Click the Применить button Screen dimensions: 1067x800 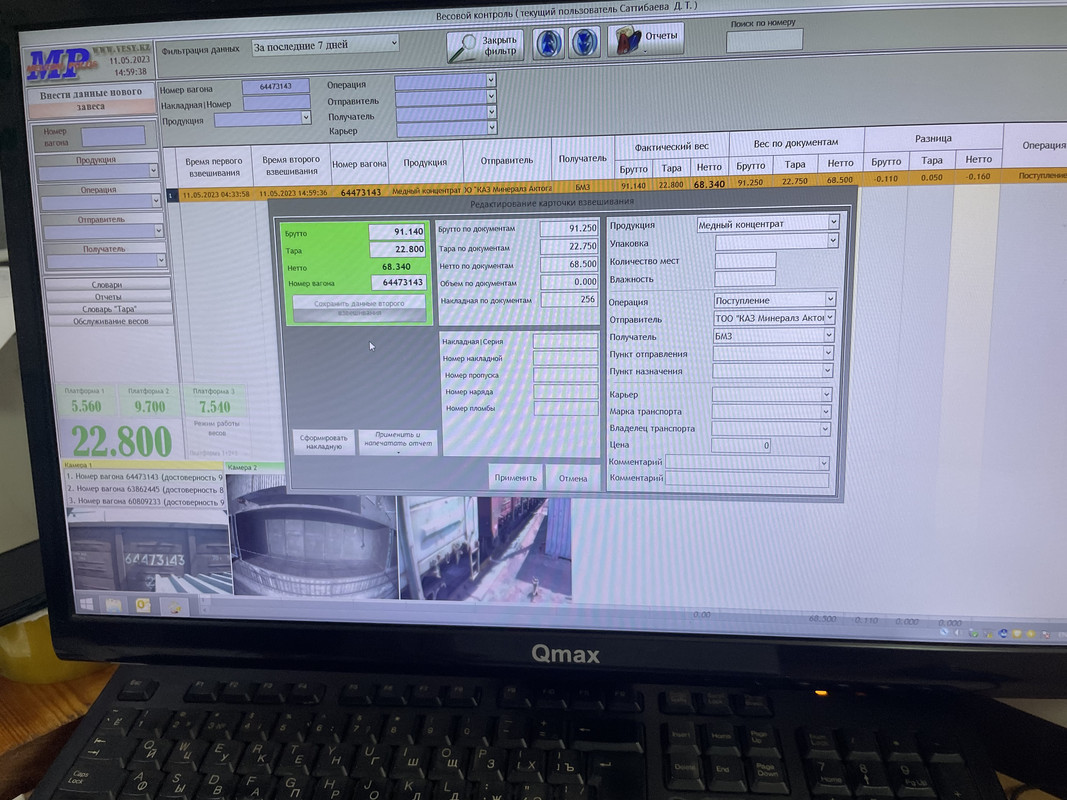click(x=515, y=478)
